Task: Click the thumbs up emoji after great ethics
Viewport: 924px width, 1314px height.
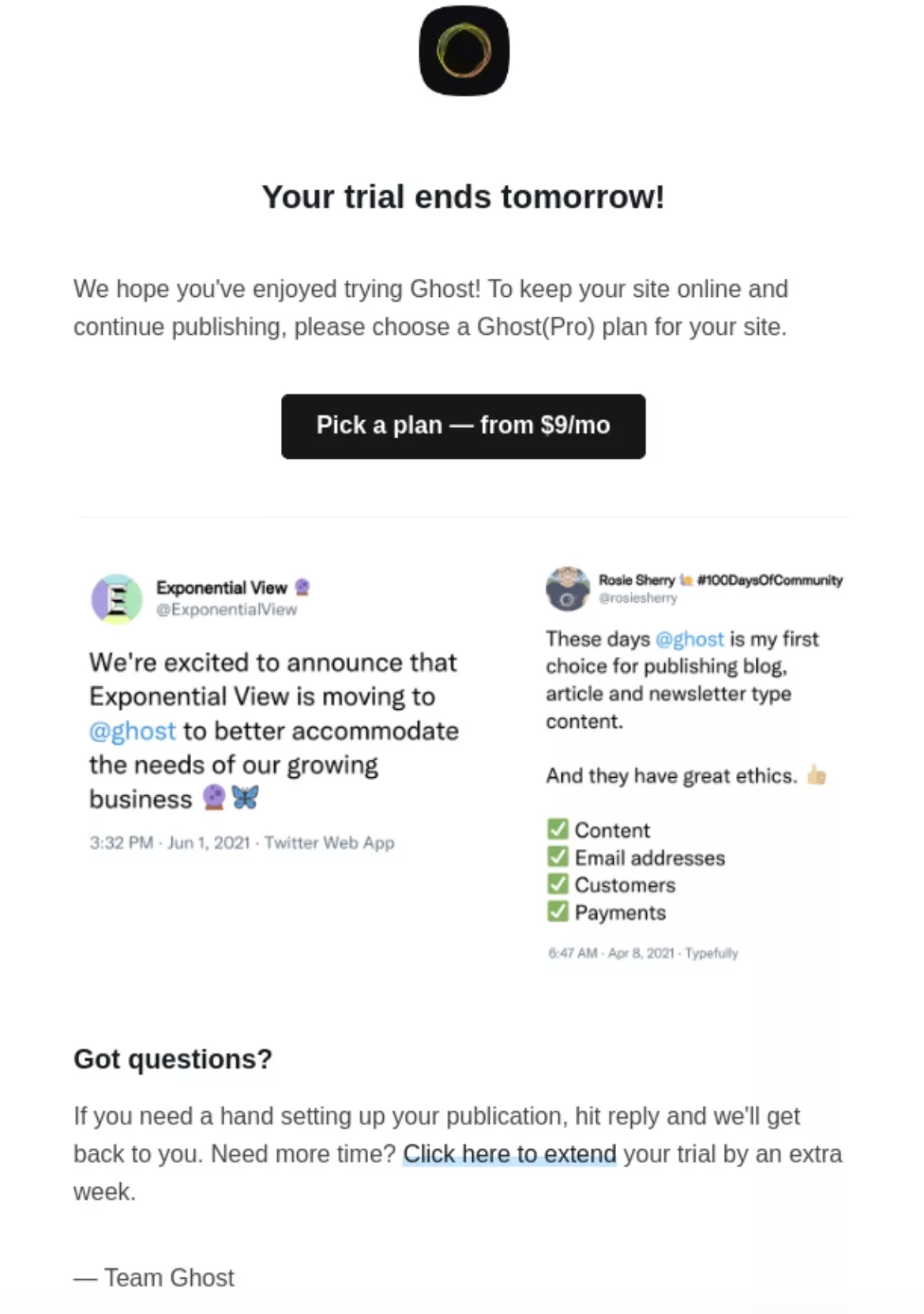Action: click(817, 775)
